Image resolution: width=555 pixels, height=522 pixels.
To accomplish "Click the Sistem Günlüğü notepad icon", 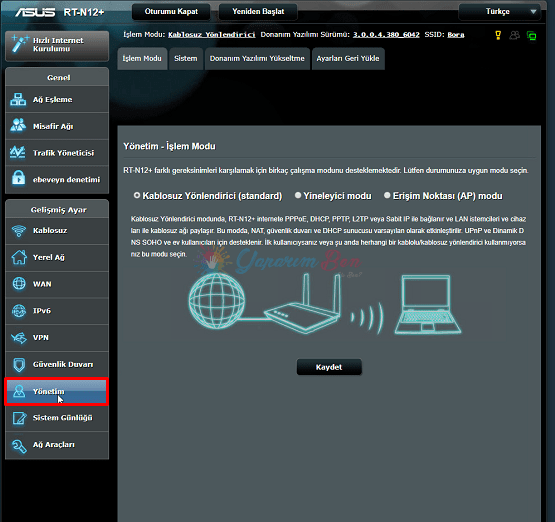I will tap(19, 418).
